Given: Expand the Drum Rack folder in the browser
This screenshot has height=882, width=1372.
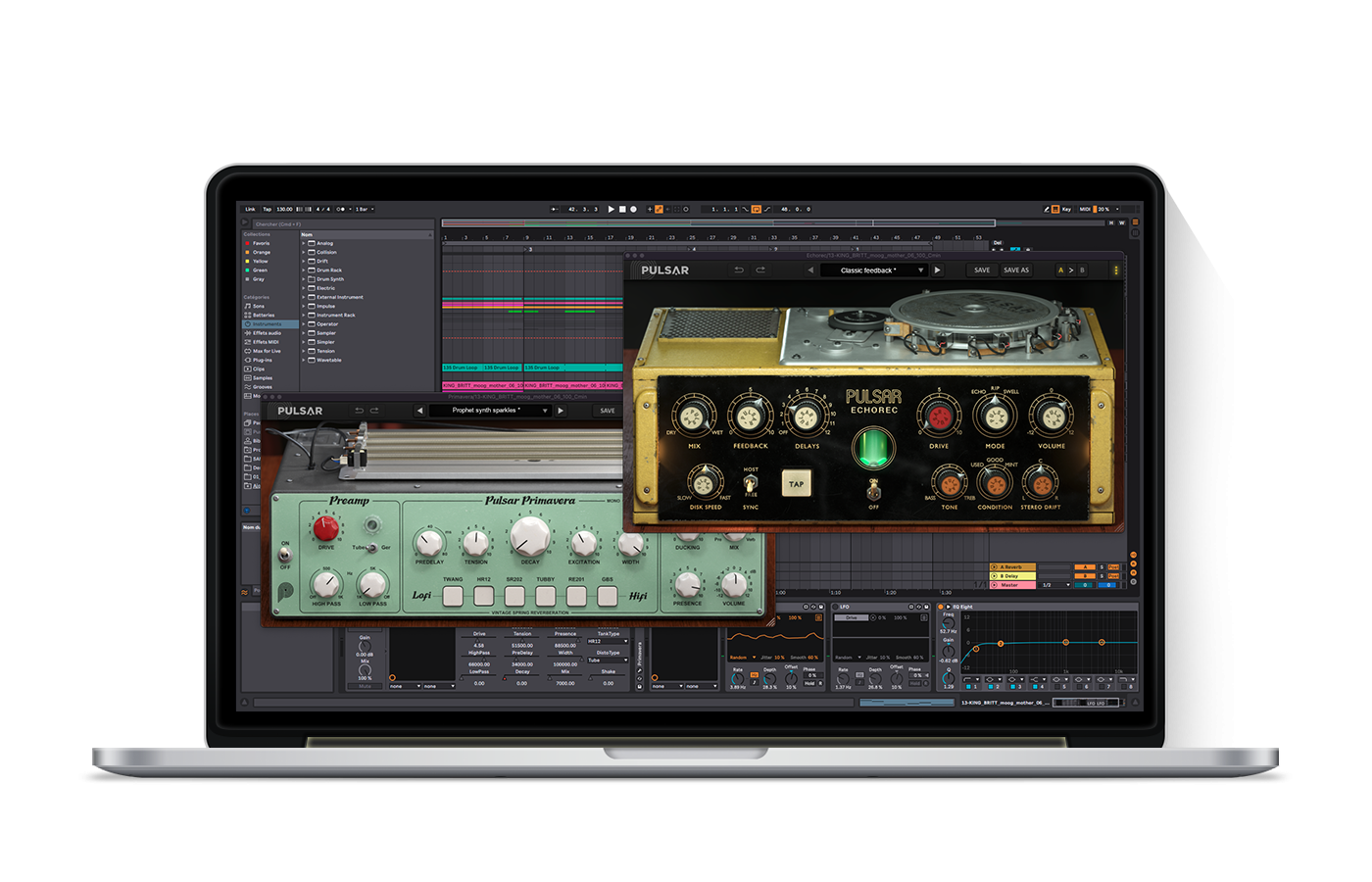Looking at the screenshot, I should [303, 270].
